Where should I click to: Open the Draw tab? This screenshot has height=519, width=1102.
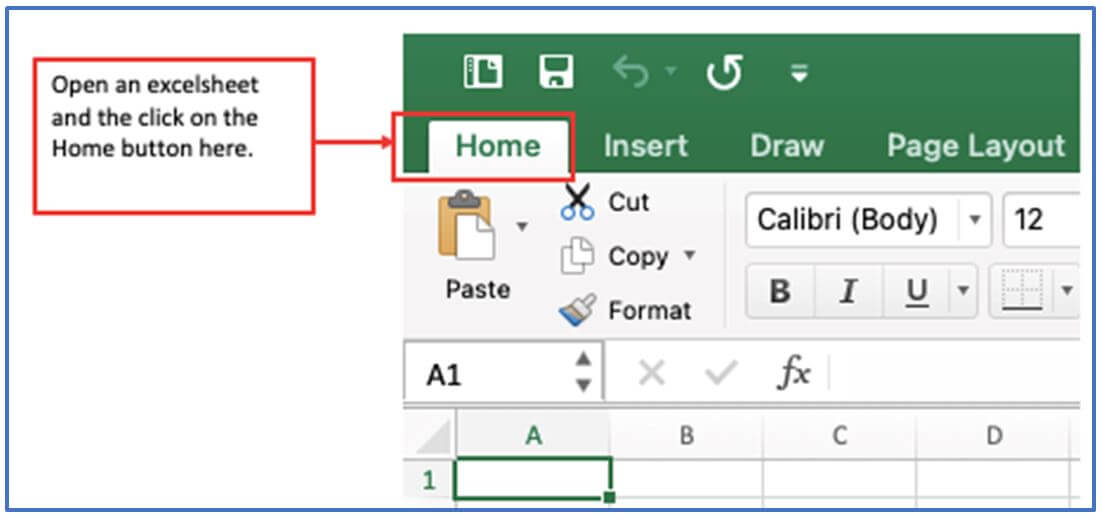click(786, 146)
